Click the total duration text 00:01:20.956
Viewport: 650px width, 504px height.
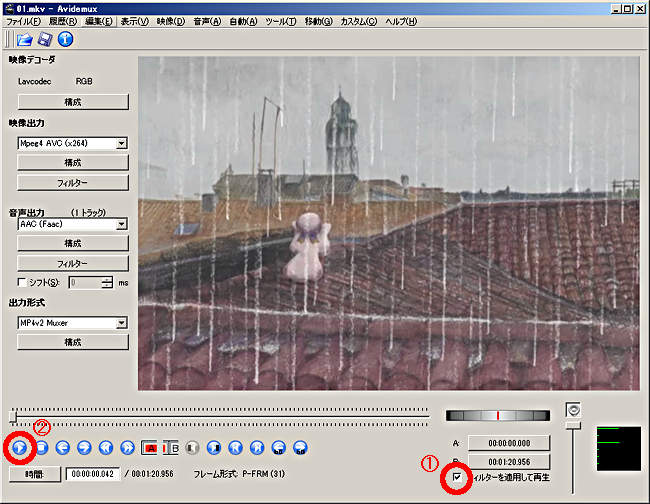[x=152, y=474]
